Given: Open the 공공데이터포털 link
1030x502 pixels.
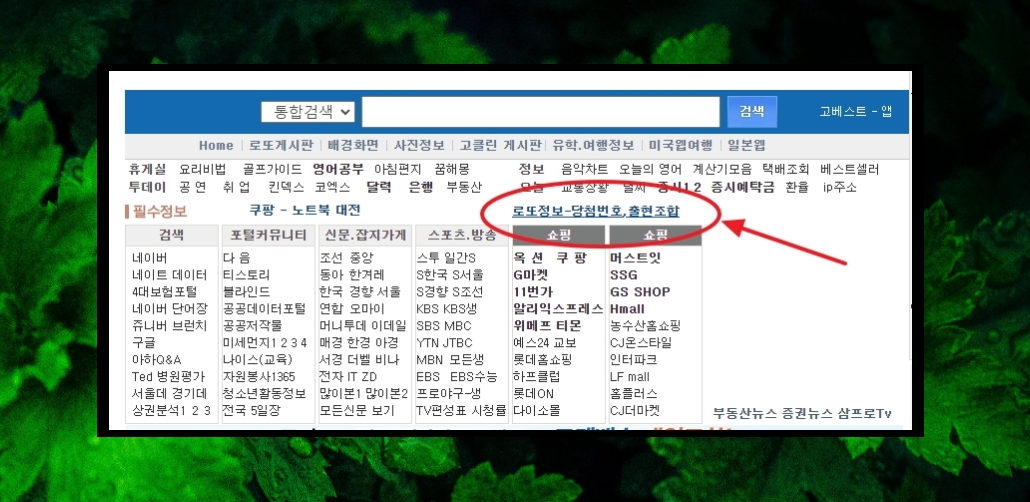Looking at the screenshot, I should click(264, 309).
